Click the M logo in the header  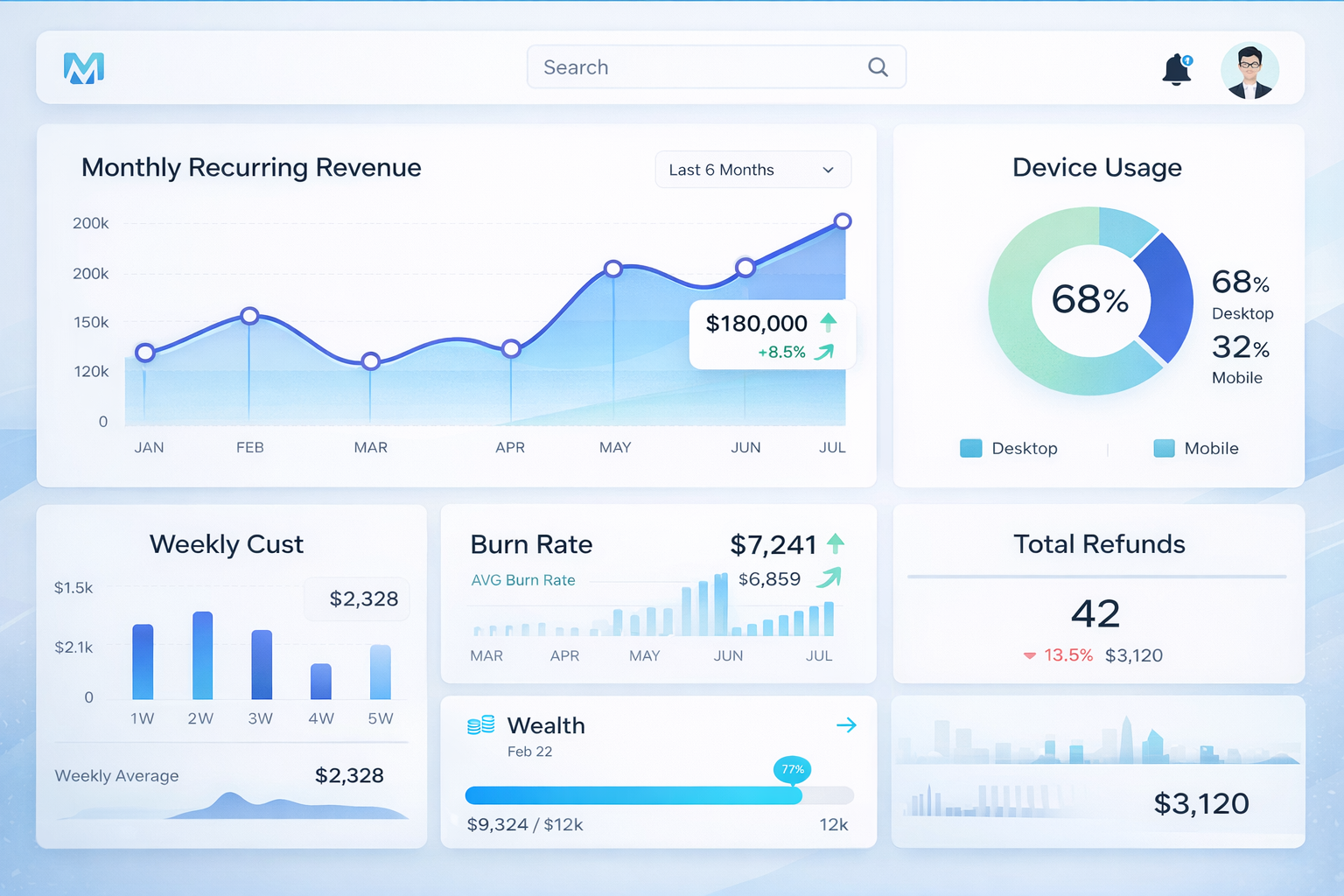coord(83,67)
